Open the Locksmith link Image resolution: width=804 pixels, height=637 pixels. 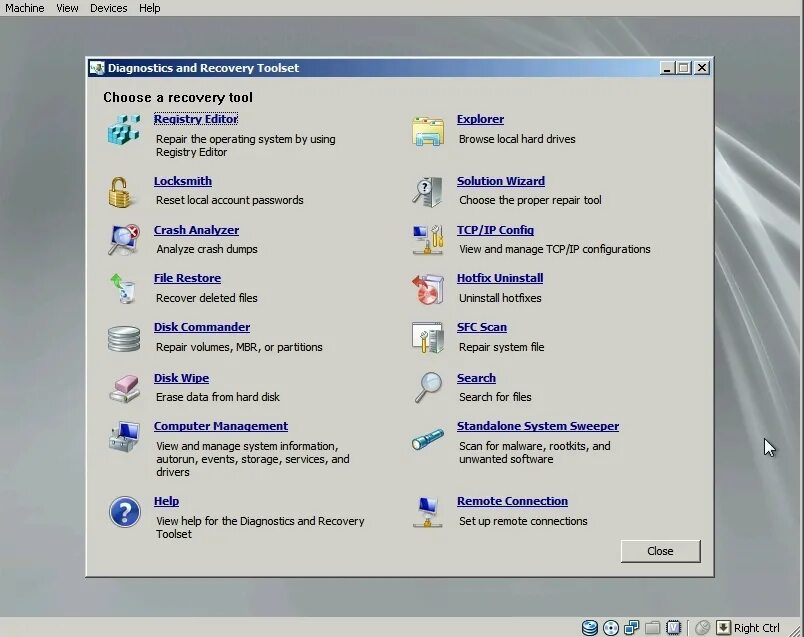(x=183, y=181)
